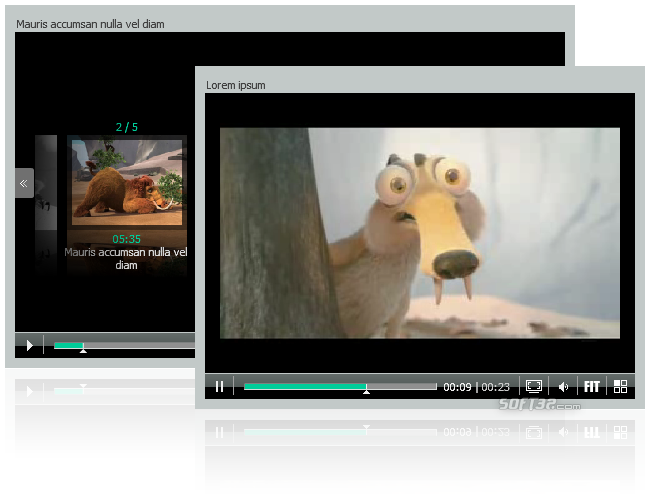Select the mammoth video thumbnail
Image resolution: width=650 pixels, height=500 pixels.
127,182
